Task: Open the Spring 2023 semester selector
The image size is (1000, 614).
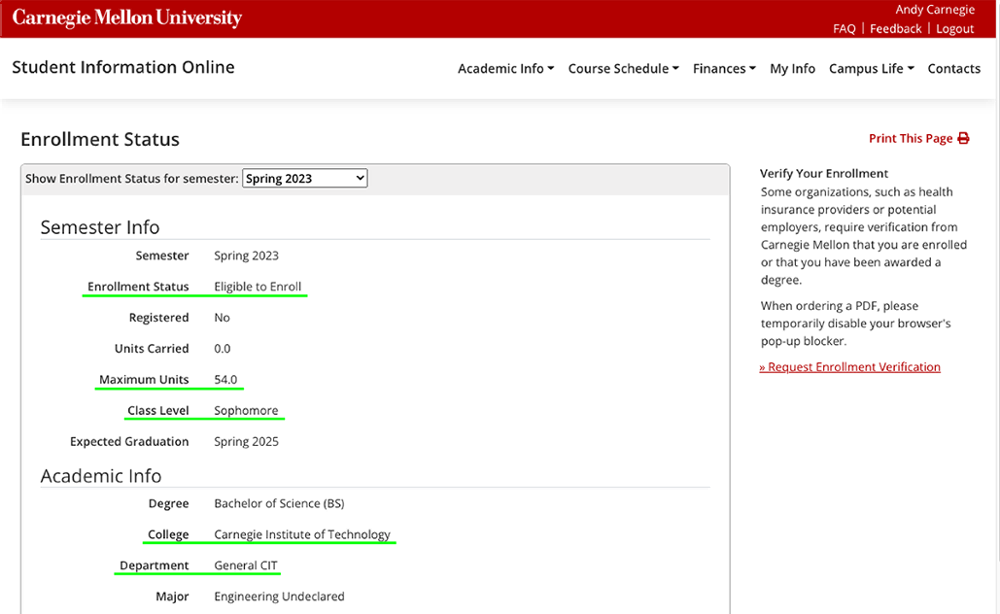Action: (305, 179)
